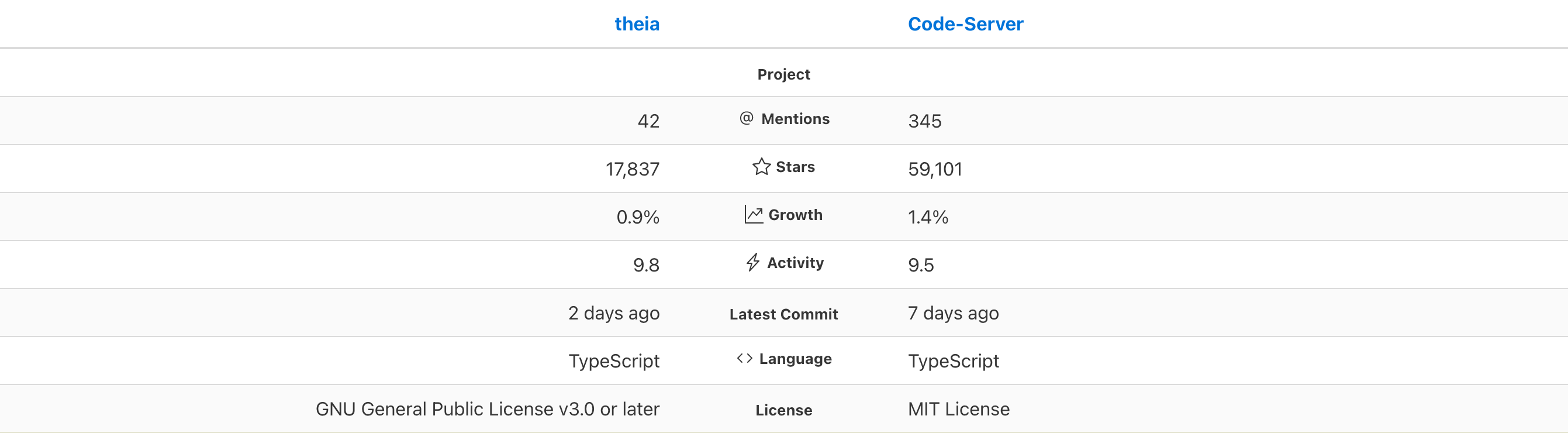Viewport: 1568px width, 433px height.
Task: Click the Project section header
Action: [783, 74]
